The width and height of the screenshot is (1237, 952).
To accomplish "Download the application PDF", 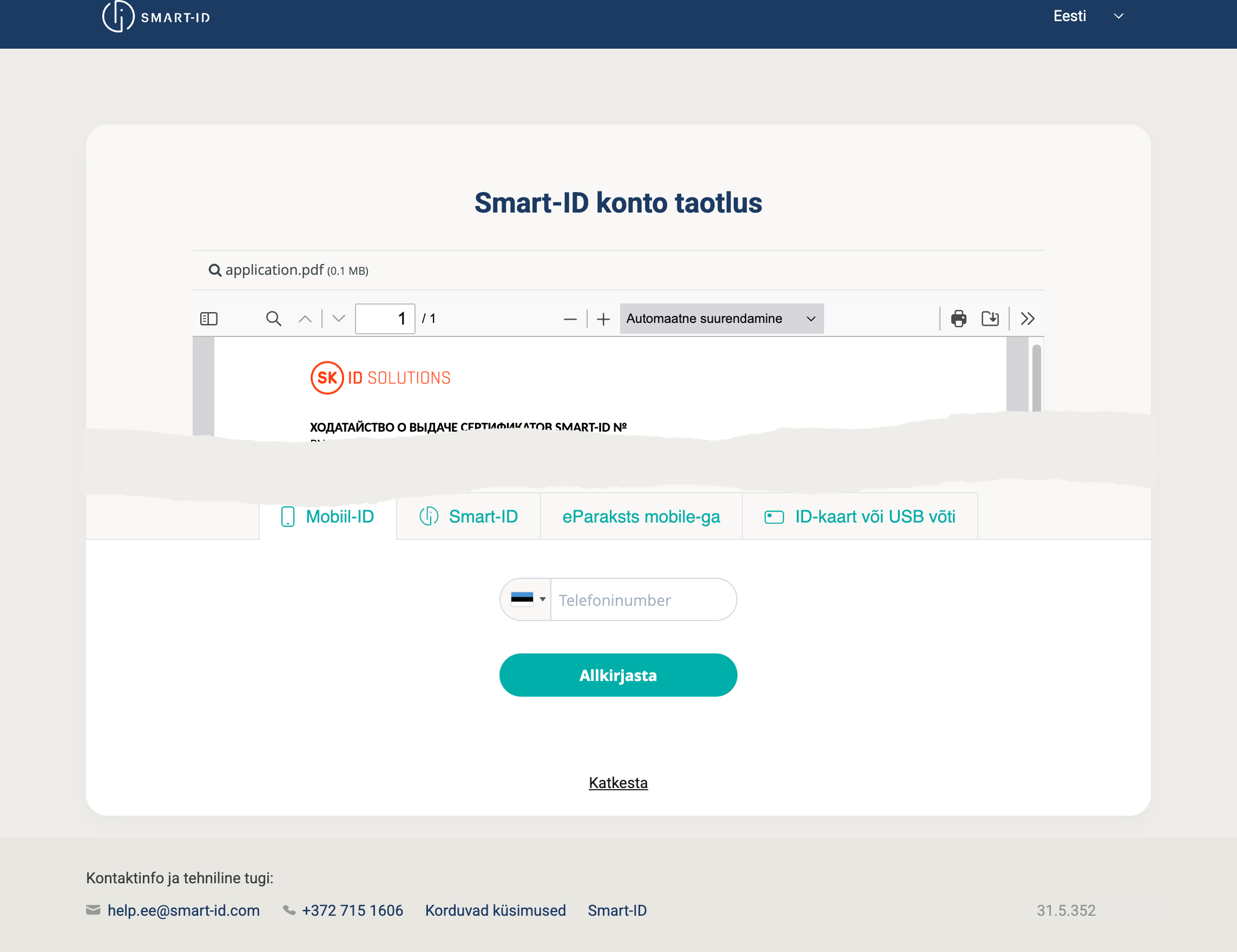I will pyautogui.click(x=990, y=319).
